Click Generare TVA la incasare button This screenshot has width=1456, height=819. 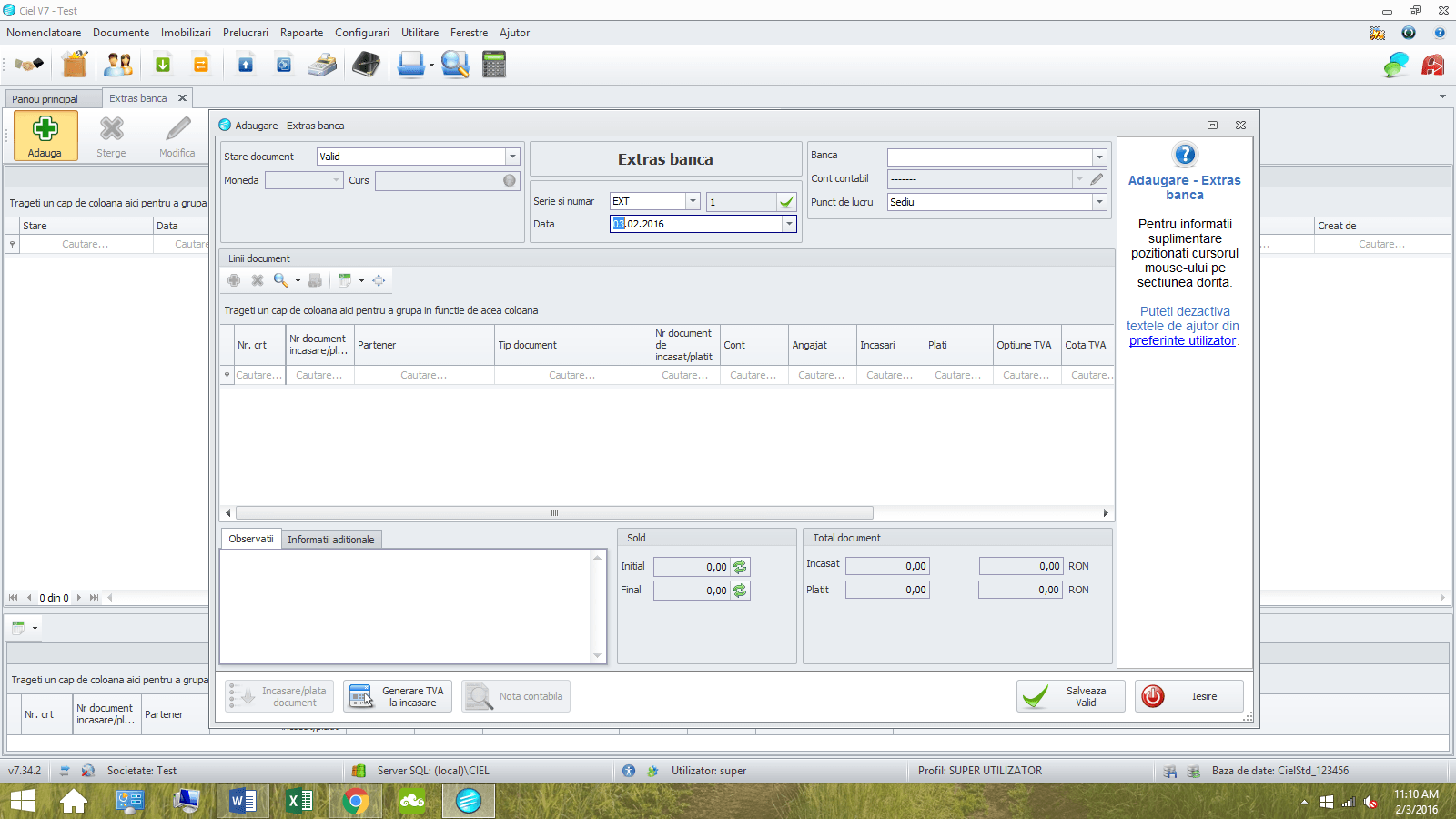click(398, 696)
